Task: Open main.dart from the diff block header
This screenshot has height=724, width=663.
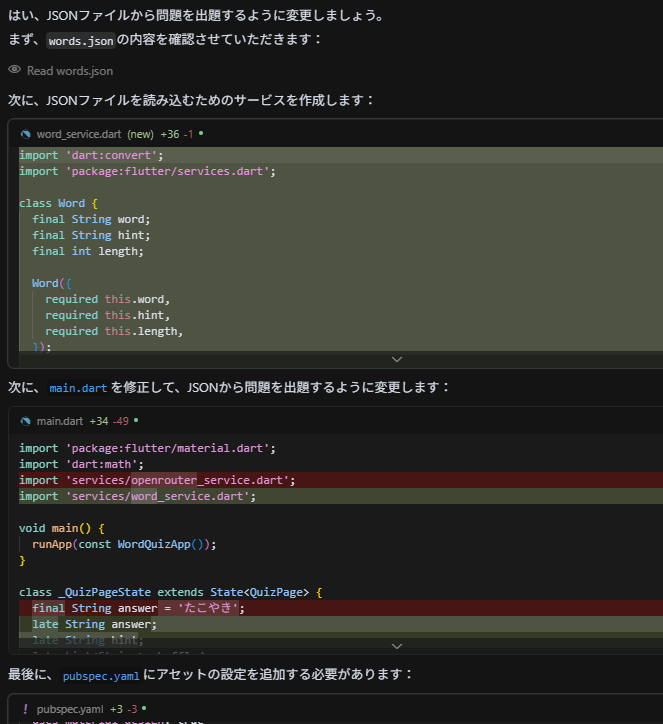Action: pyautogui.click(x=60, y=421)
